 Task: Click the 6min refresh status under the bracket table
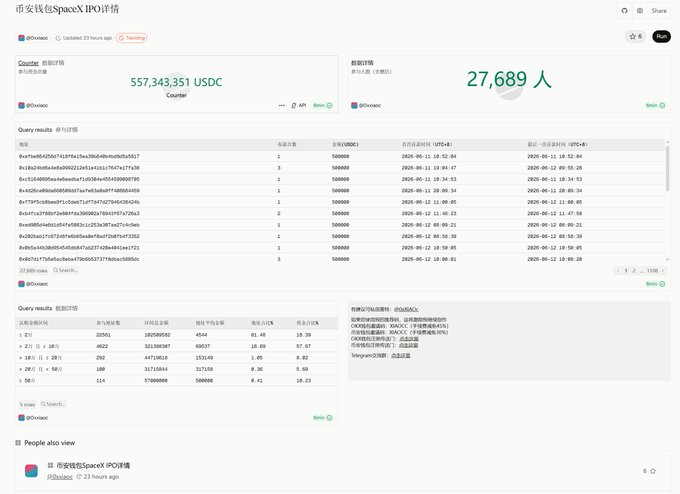tap(323, 418)
